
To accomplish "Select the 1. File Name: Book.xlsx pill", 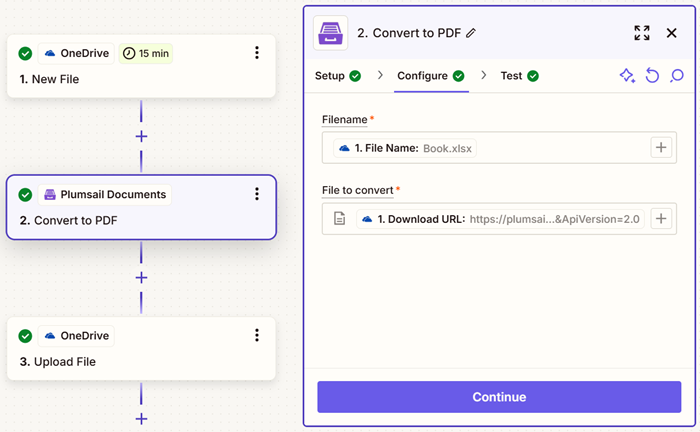I will (x=405, y=148).
